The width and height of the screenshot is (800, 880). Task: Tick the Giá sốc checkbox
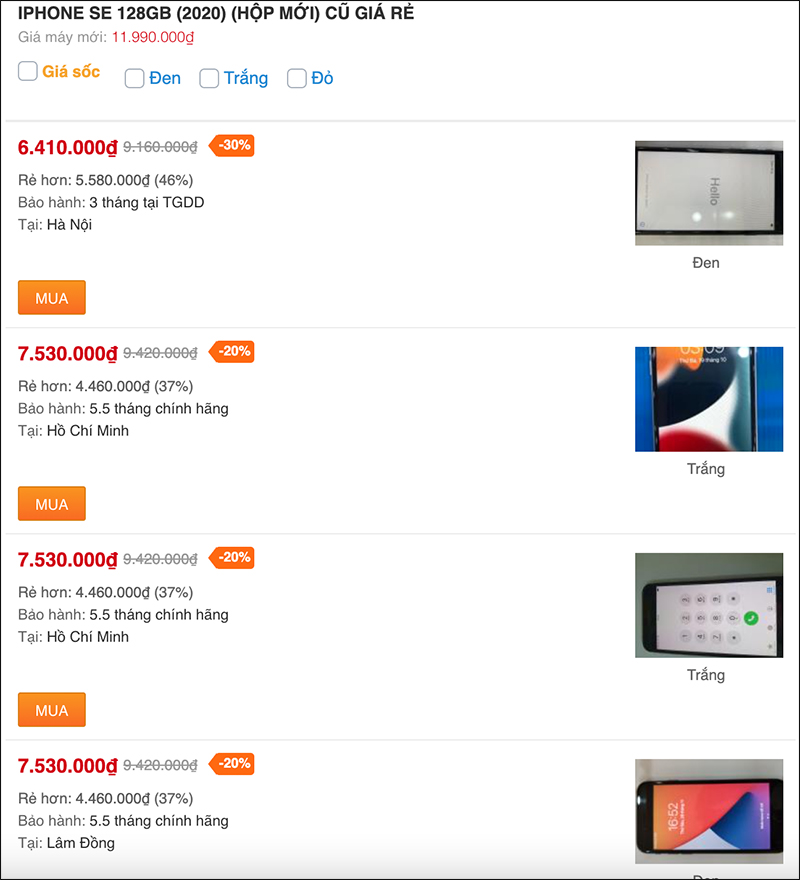click(x=28, y=71)
